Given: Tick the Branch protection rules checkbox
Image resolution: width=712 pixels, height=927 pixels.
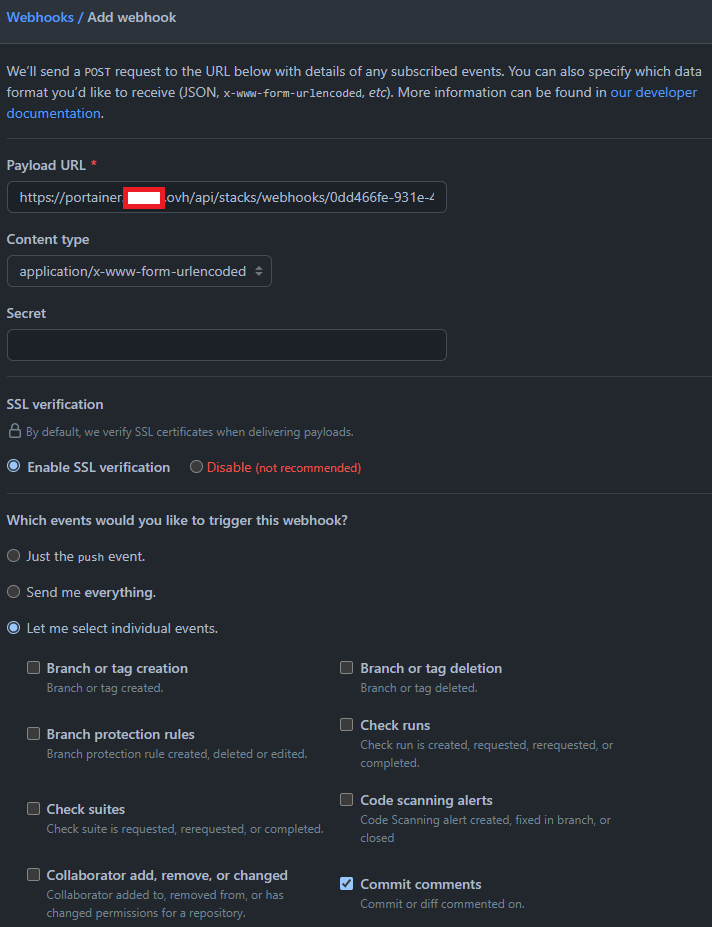Looking at the screenshot, I should pos(34,734).
